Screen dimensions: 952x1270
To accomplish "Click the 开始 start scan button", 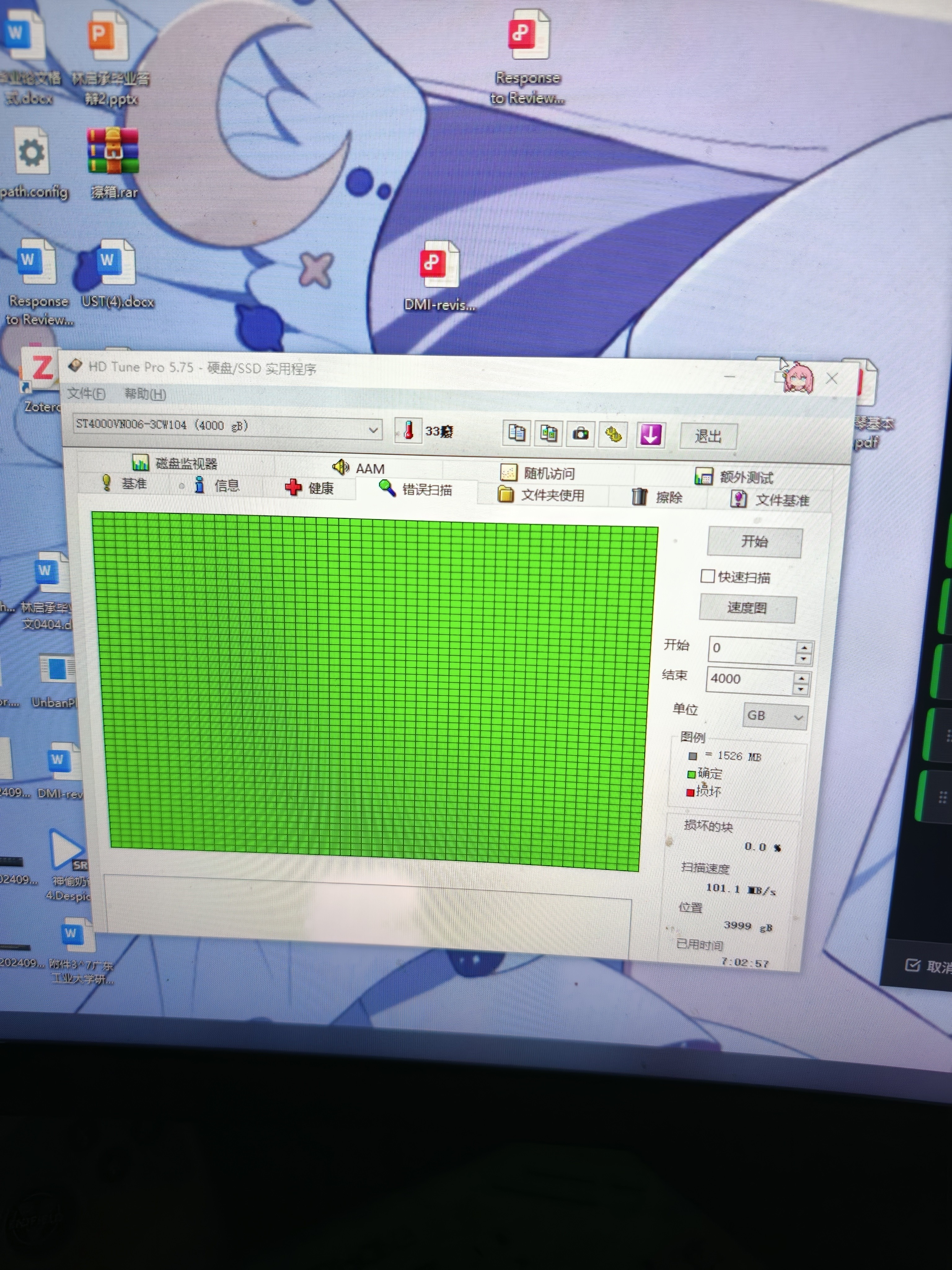I will pyautogui.click(x=755, y=541).
